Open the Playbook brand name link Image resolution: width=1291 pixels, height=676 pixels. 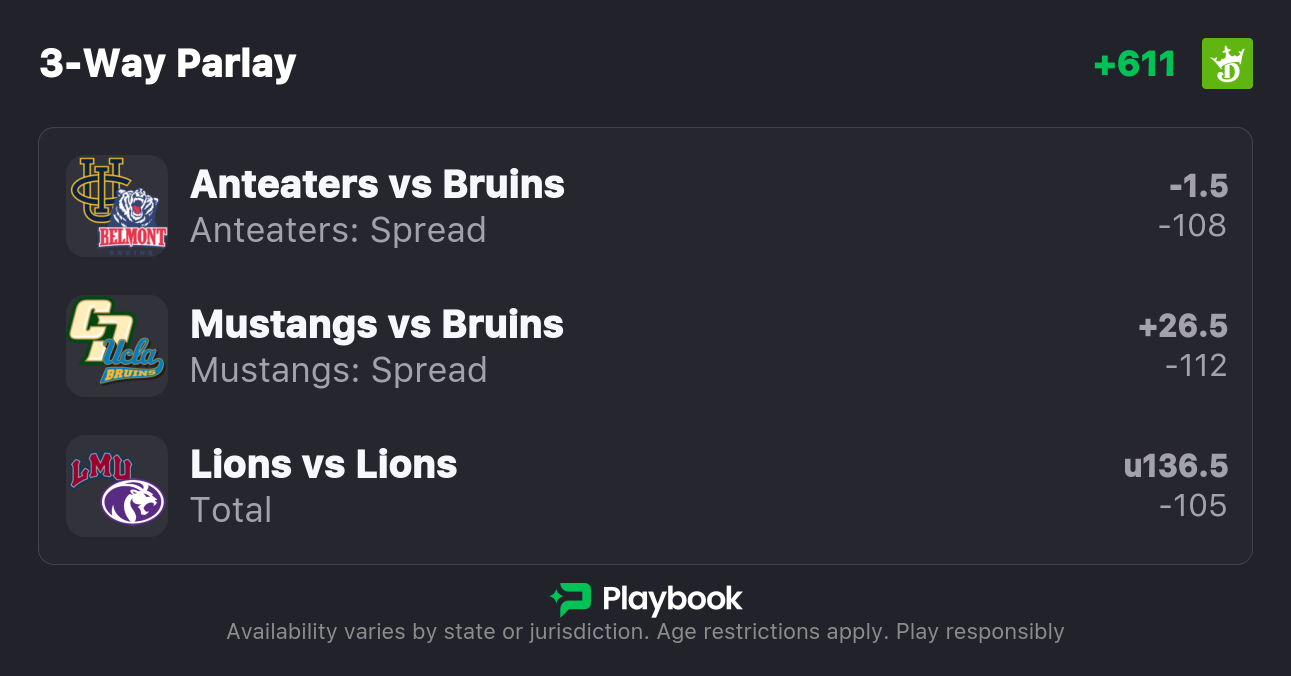click(x=671, y=599)
